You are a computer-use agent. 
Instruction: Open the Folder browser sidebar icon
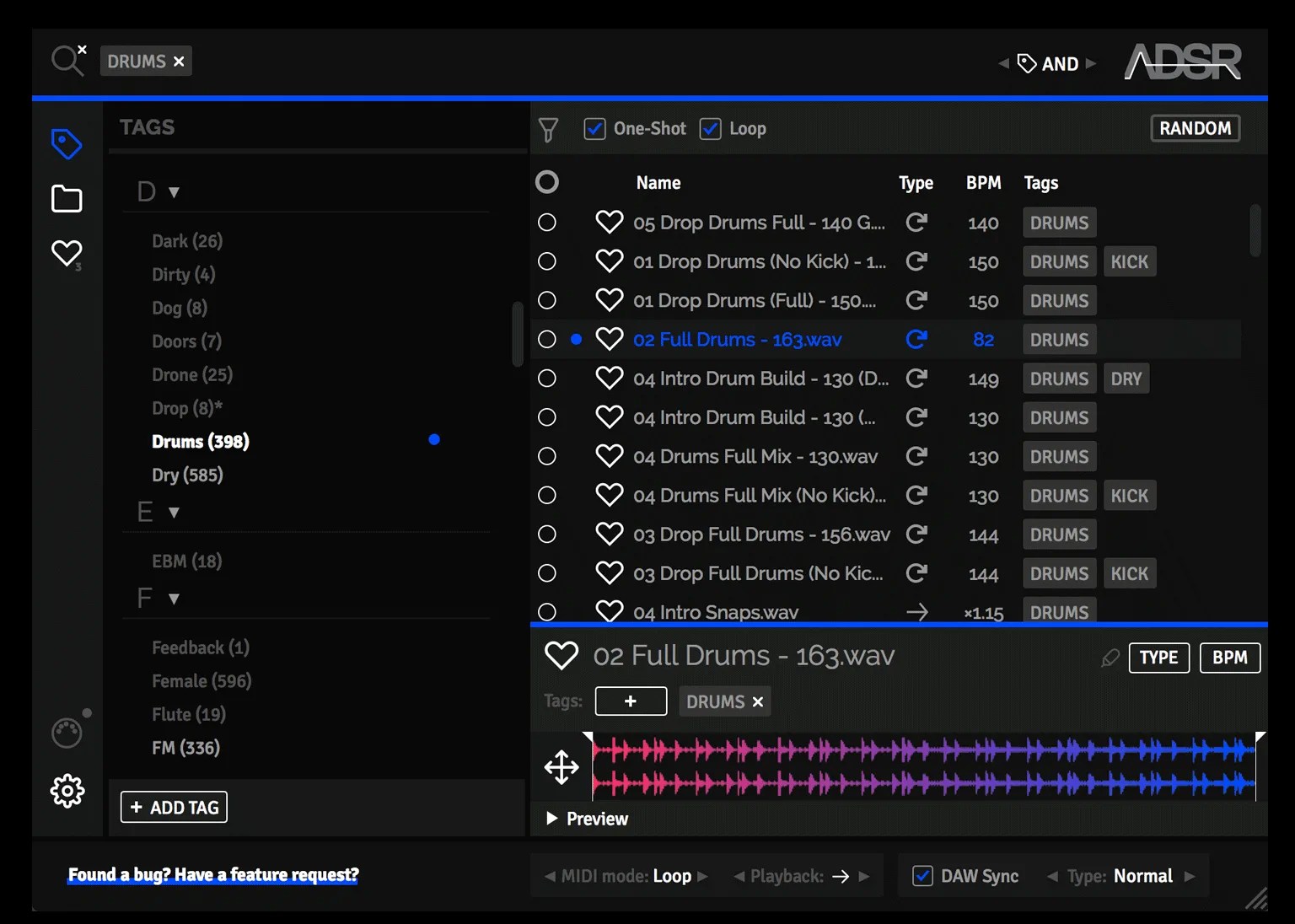(67, 199)
